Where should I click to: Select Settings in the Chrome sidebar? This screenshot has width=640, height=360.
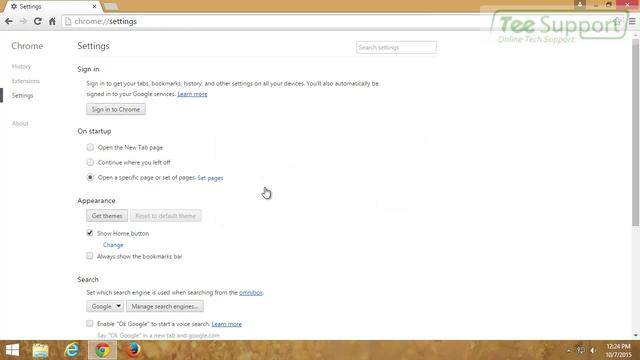22,96
